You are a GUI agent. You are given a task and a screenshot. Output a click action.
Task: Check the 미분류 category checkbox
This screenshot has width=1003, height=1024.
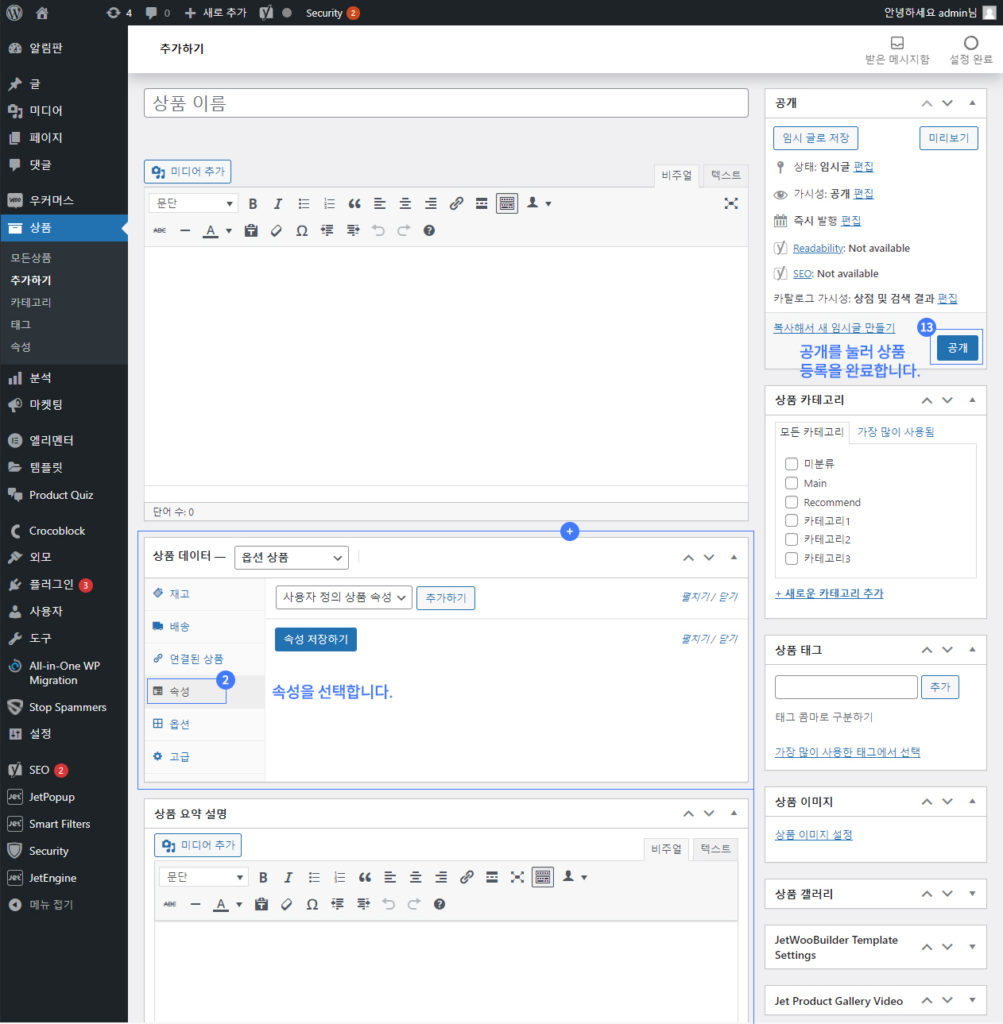pos(791,464)
